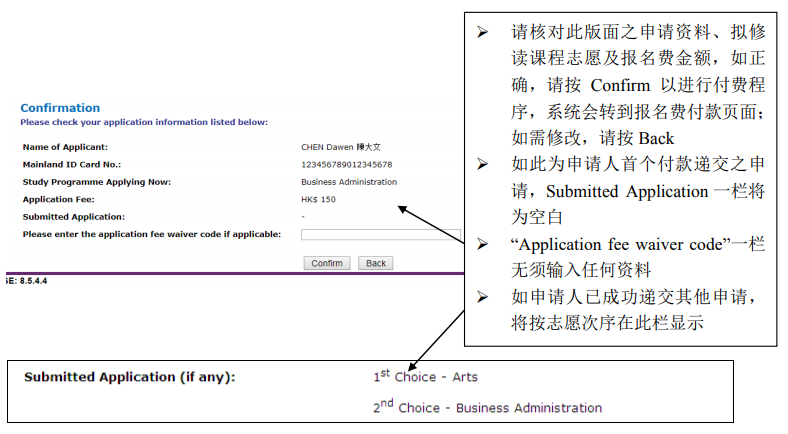Select the HK$ 150 fee value
This screenshot has height=434, width=788.
[318, 199]
